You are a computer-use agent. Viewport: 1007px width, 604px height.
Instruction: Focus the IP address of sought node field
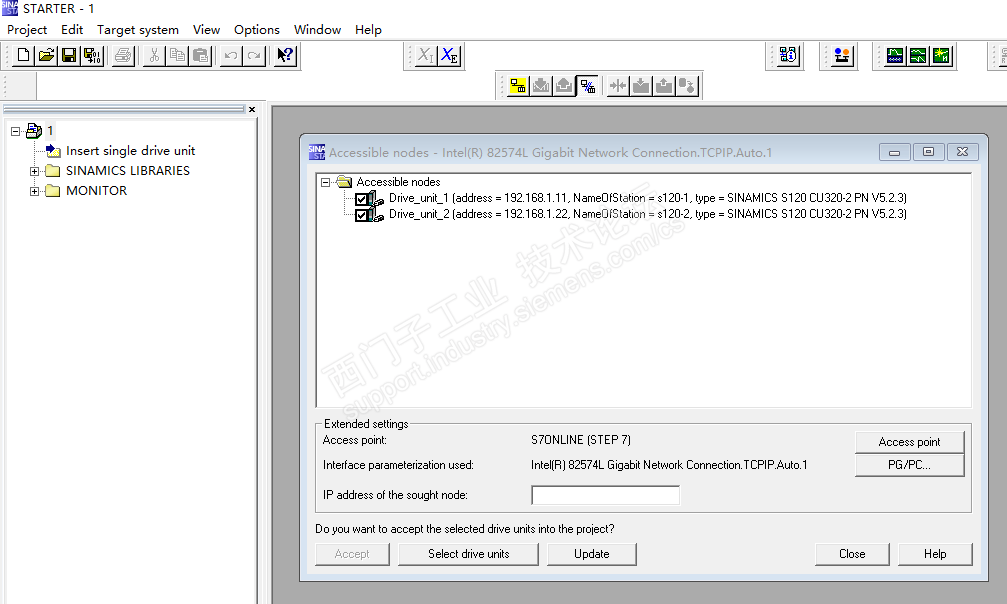[x=606, y=495]
